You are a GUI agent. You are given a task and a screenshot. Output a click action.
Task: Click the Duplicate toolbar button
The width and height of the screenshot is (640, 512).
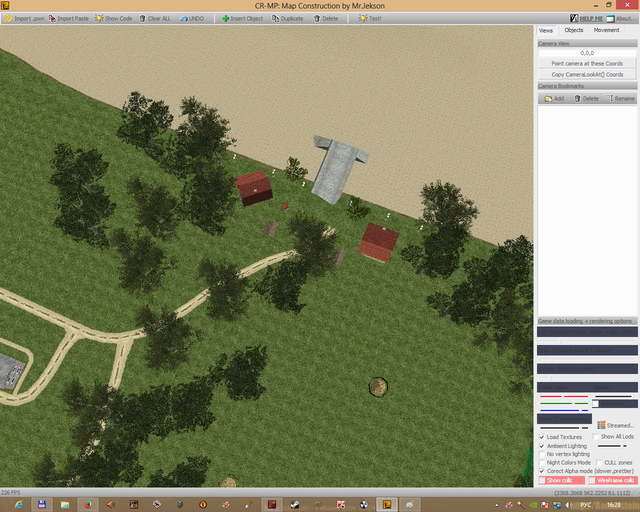288,18
